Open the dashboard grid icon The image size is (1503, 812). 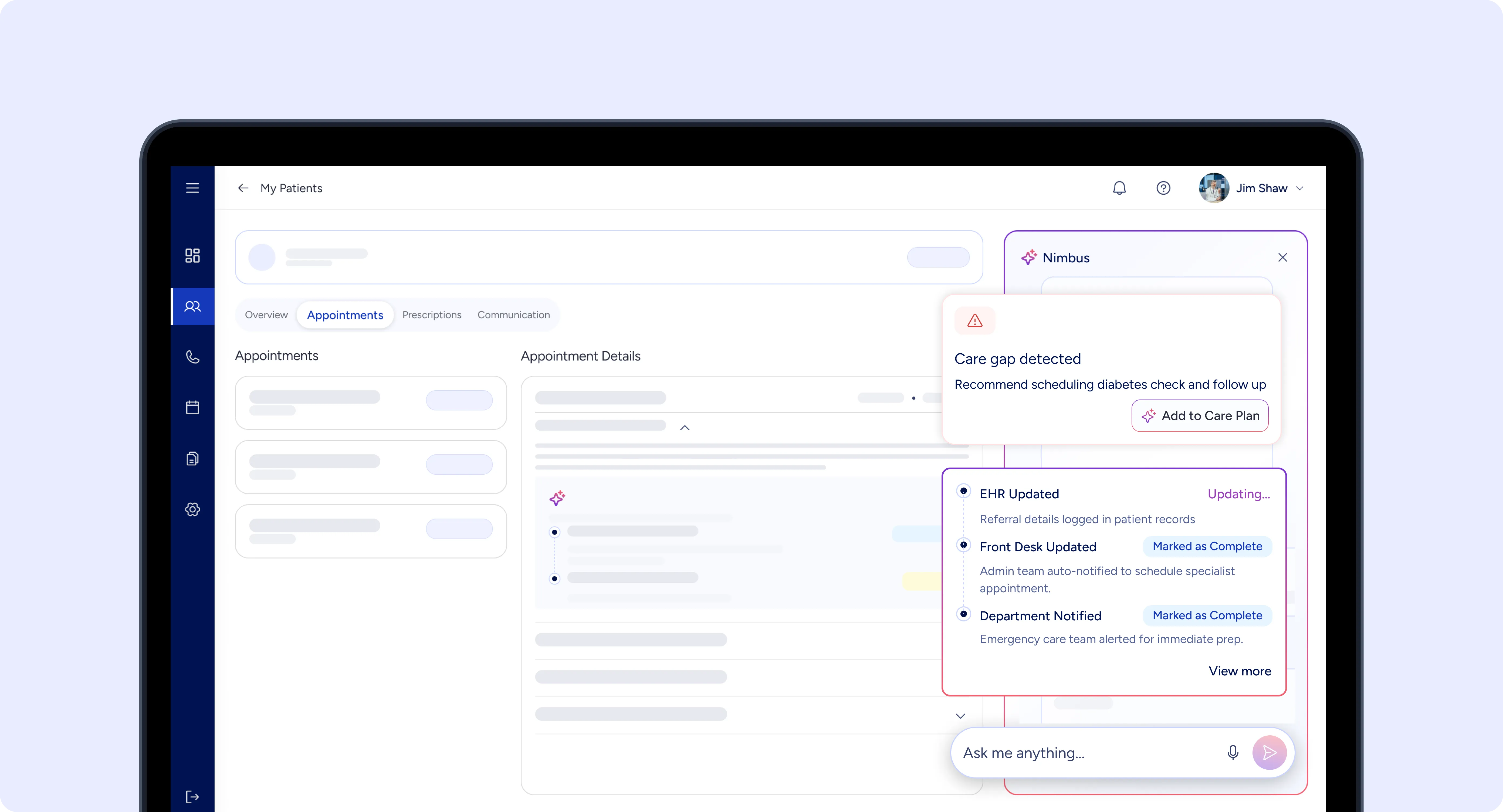click(192, 255)
